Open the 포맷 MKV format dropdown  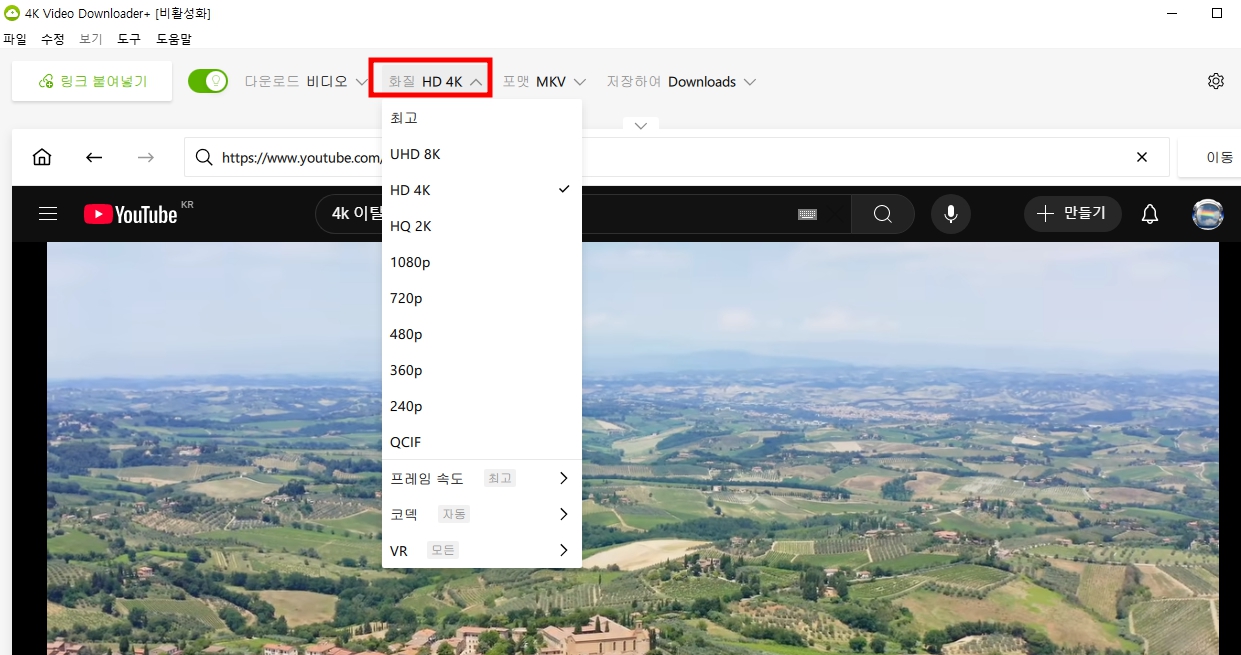point(544,81)
